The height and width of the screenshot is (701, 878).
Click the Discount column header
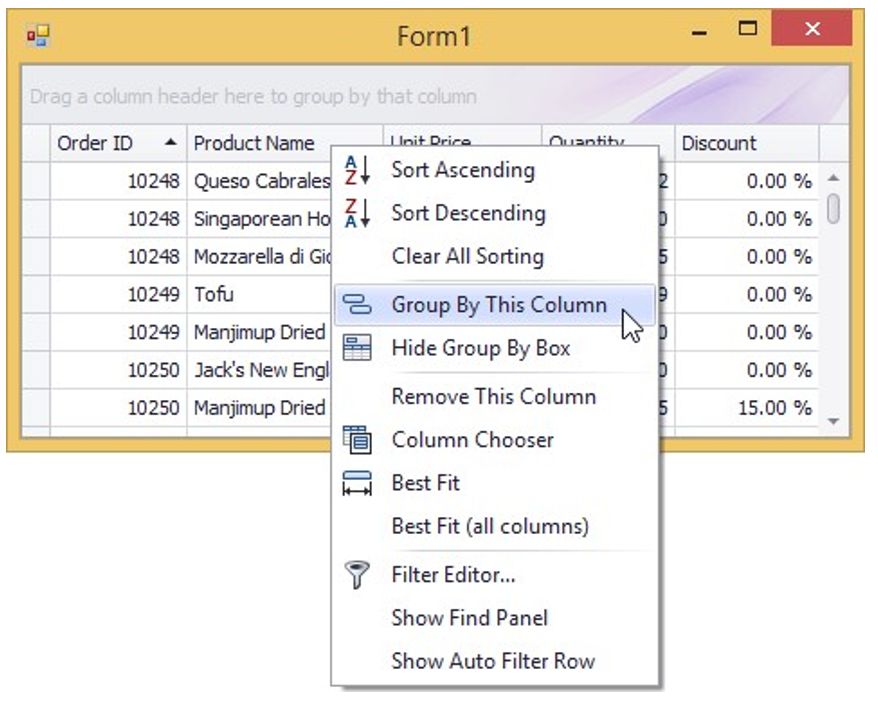(719, 143)
